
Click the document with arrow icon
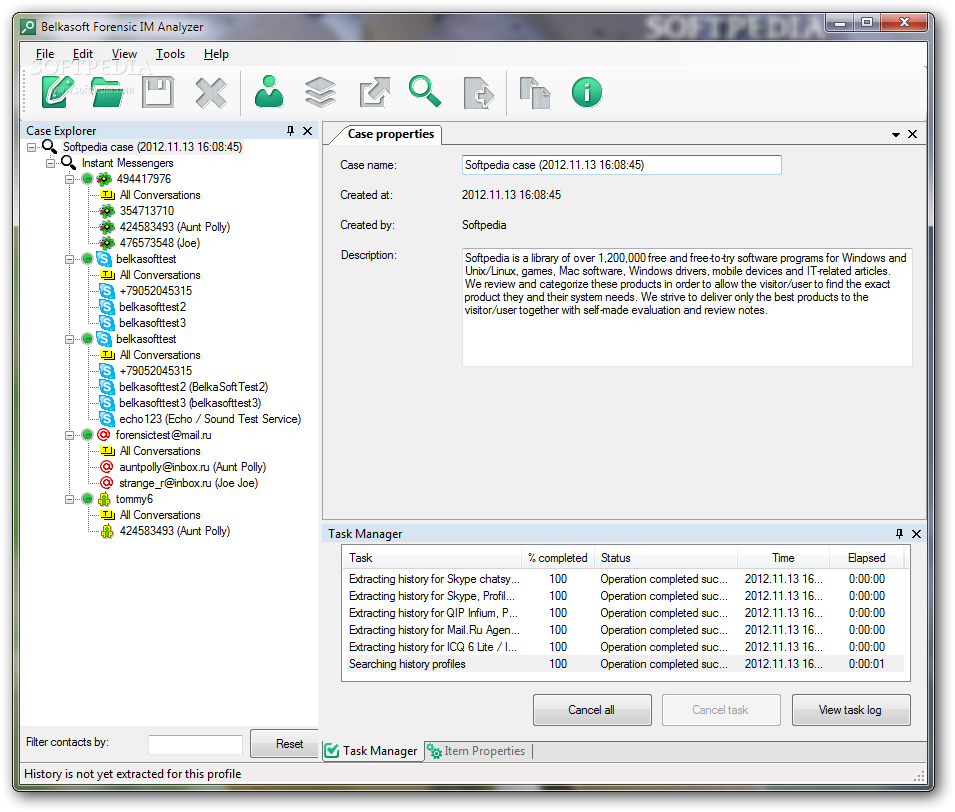[479, 93]
